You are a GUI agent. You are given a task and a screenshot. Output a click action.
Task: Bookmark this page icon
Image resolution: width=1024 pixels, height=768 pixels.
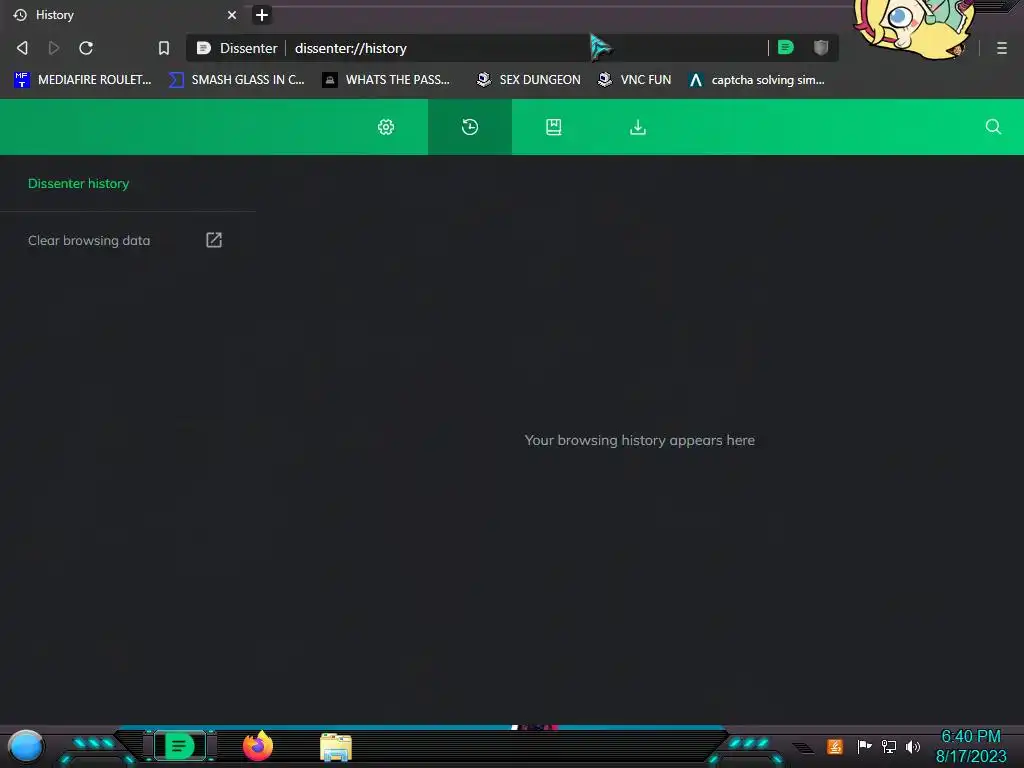click(164, 48)
